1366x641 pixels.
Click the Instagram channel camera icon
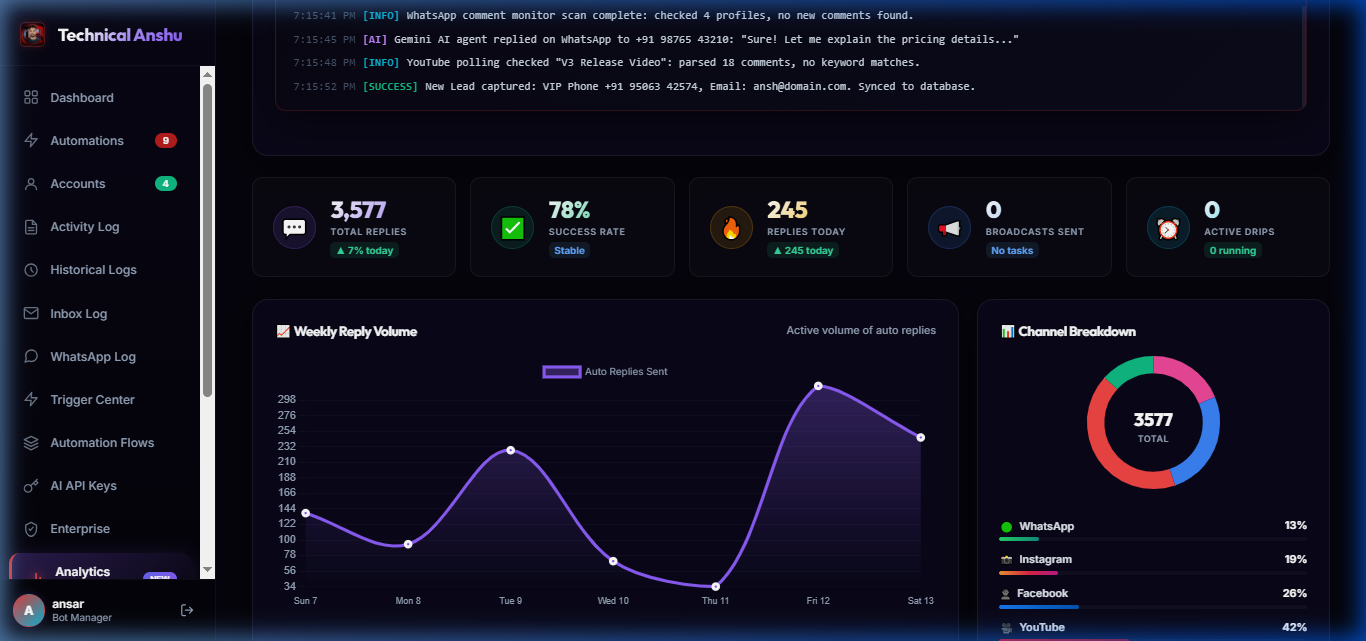[1006, 560]
